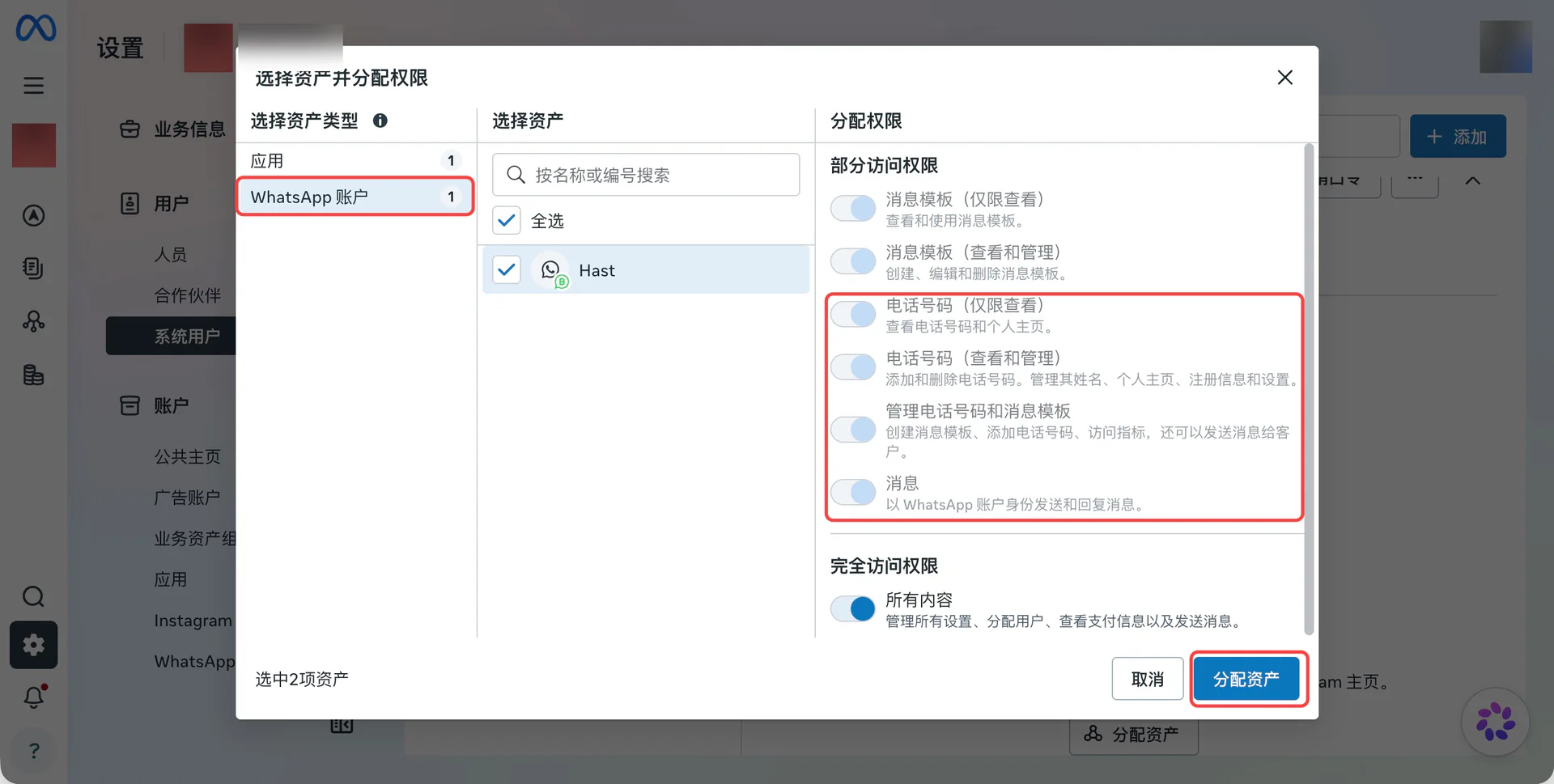Toggle 电话号码（查看和管理） permission switch
Viewport: 1554px width, 784px height.
(853, 367)
